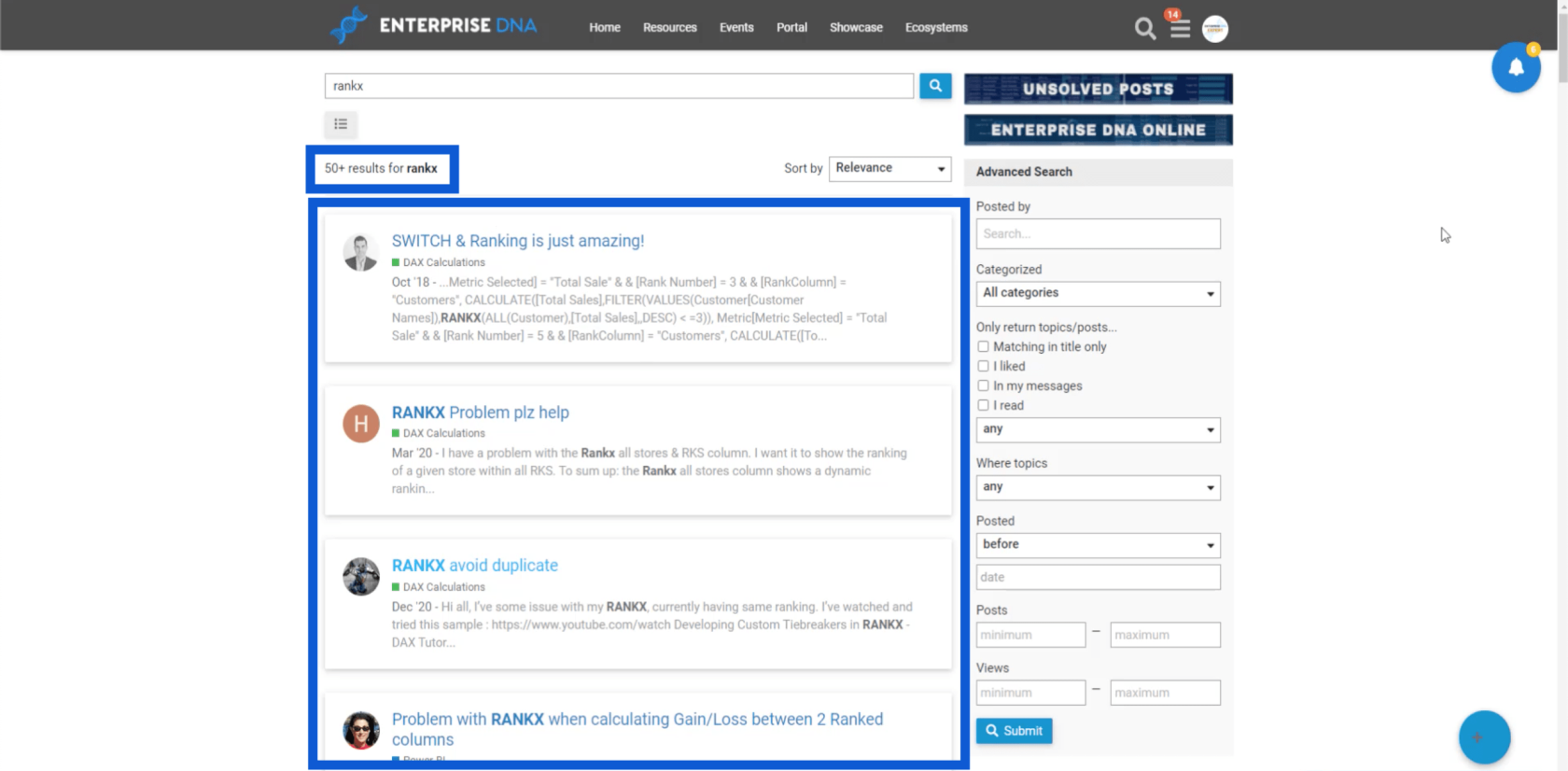Open the Posted before dropdown
The image size is (1568, 771).
click(1098, 545)
